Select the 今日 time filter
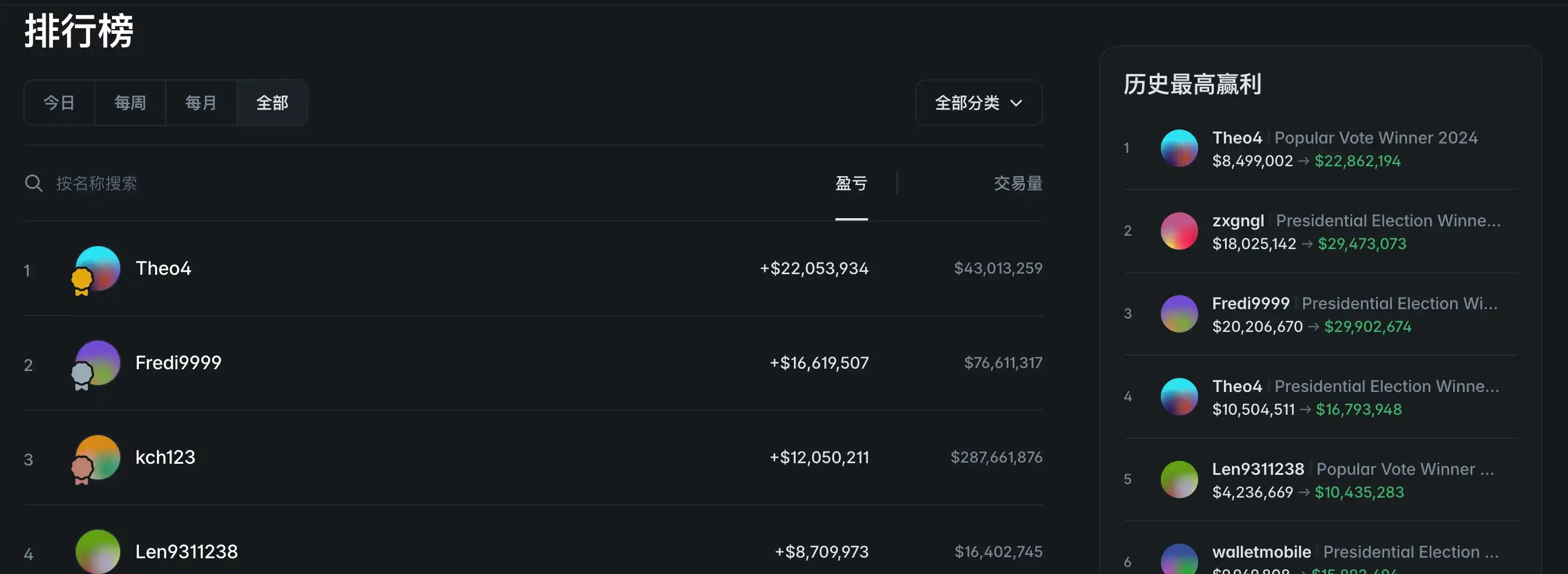 [59, 103]
